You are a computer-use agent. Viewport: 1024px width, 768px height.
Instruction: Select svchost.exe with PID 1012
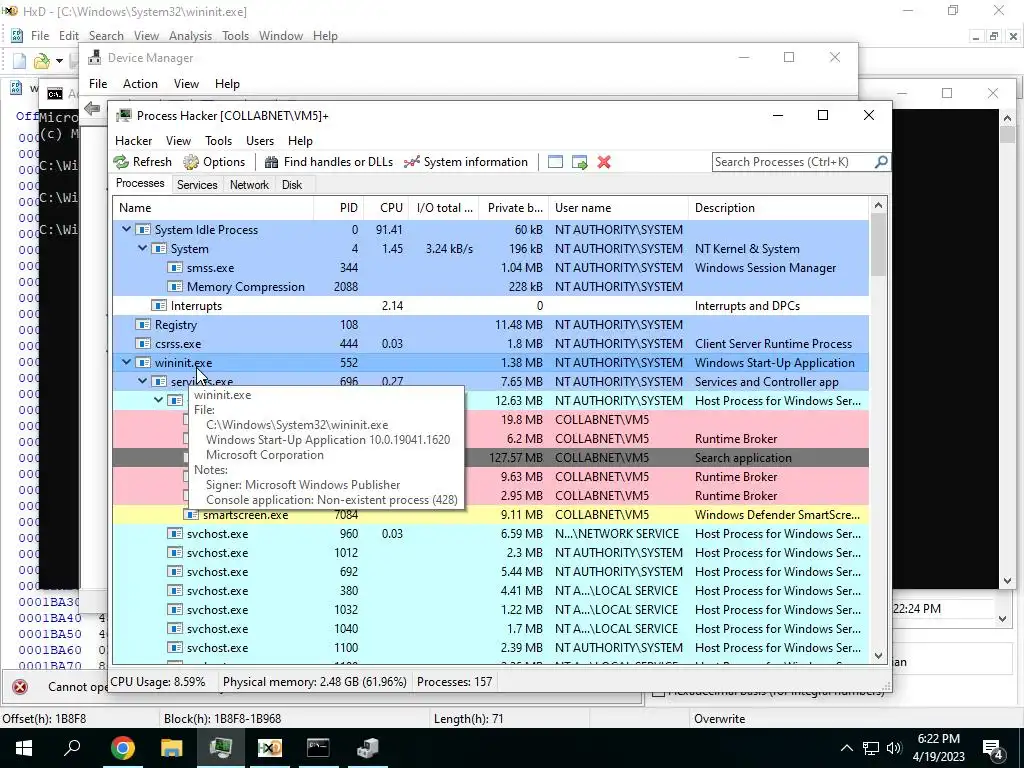click(x=490, y=552)
